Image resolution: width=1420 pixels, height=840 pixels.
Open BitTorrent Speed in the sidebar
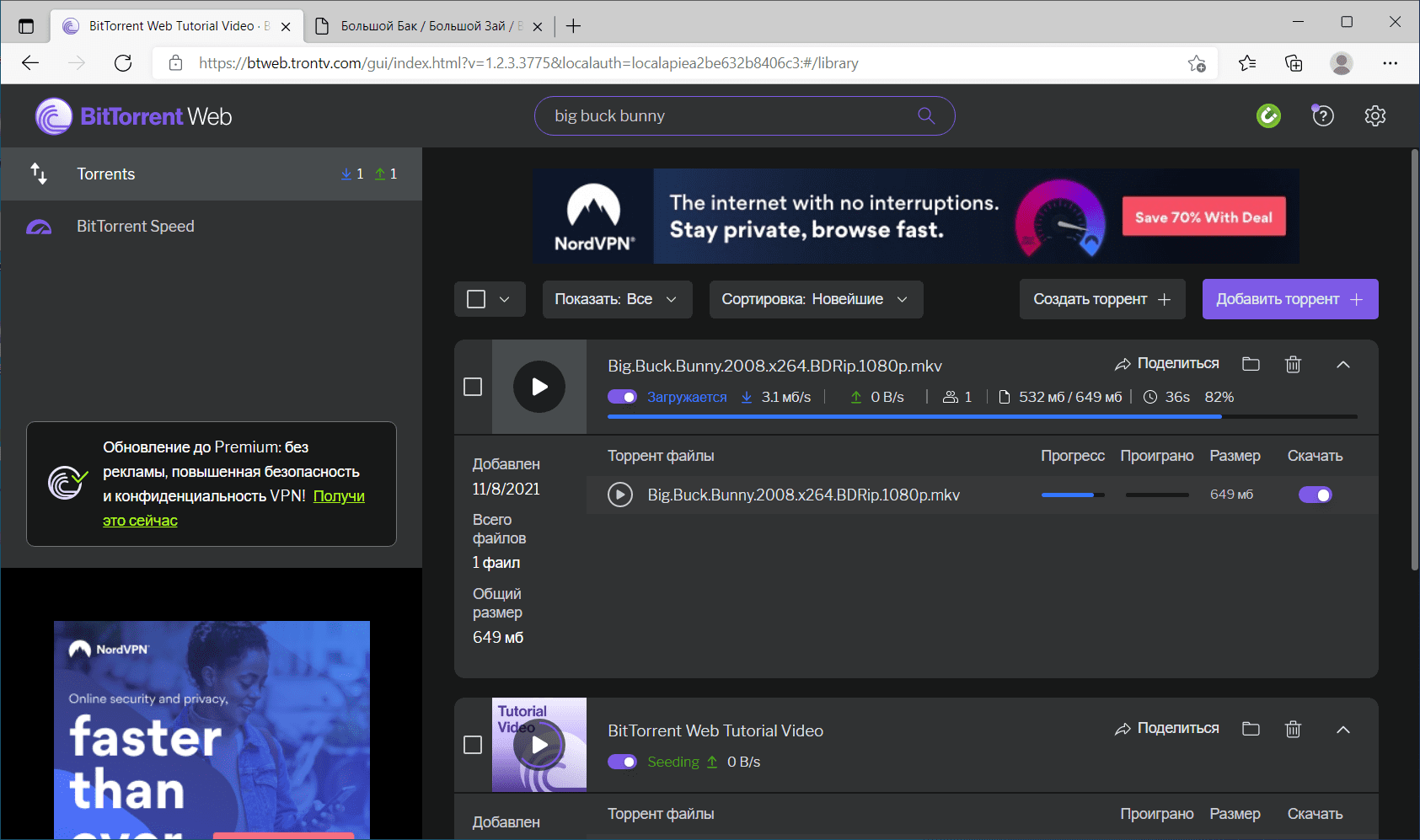(x=211, y=226)
